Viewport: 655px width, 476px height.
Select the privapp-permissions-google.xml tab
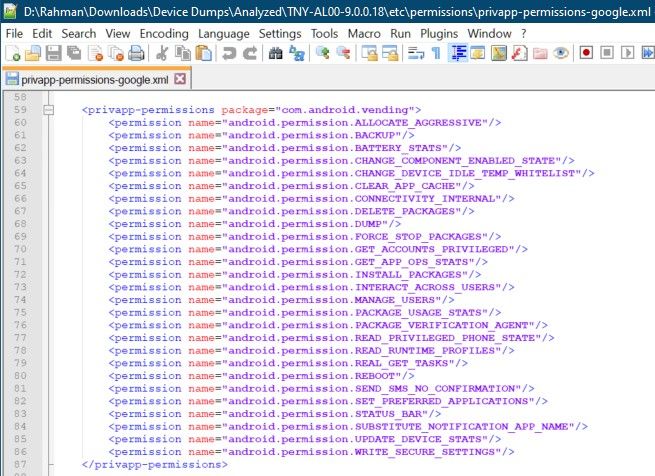click(x=95, y=79)
